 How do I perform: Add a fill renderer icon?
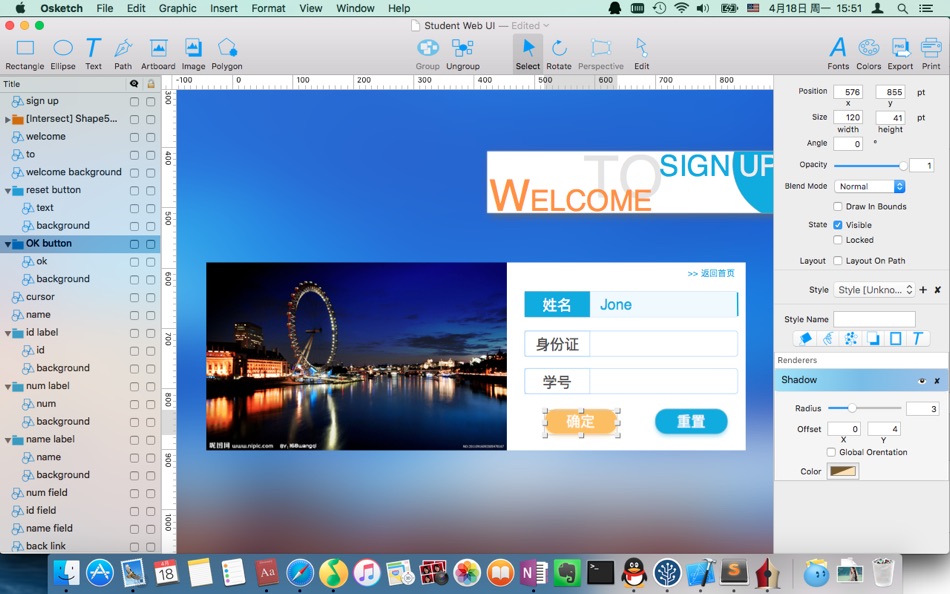805,339
